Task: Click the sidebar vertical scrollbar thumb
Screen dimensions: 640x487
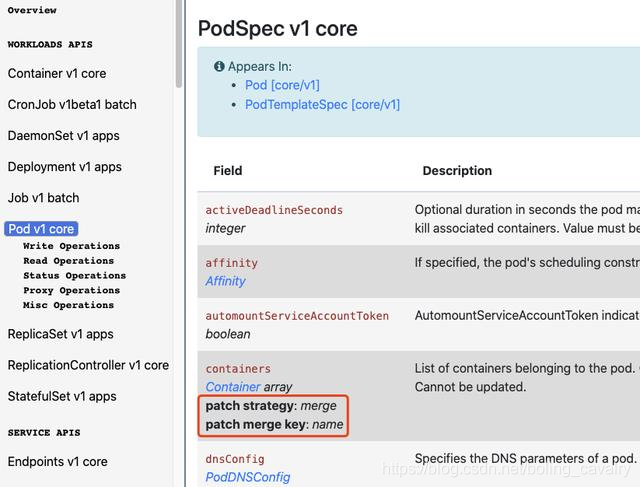Action: 179,44
